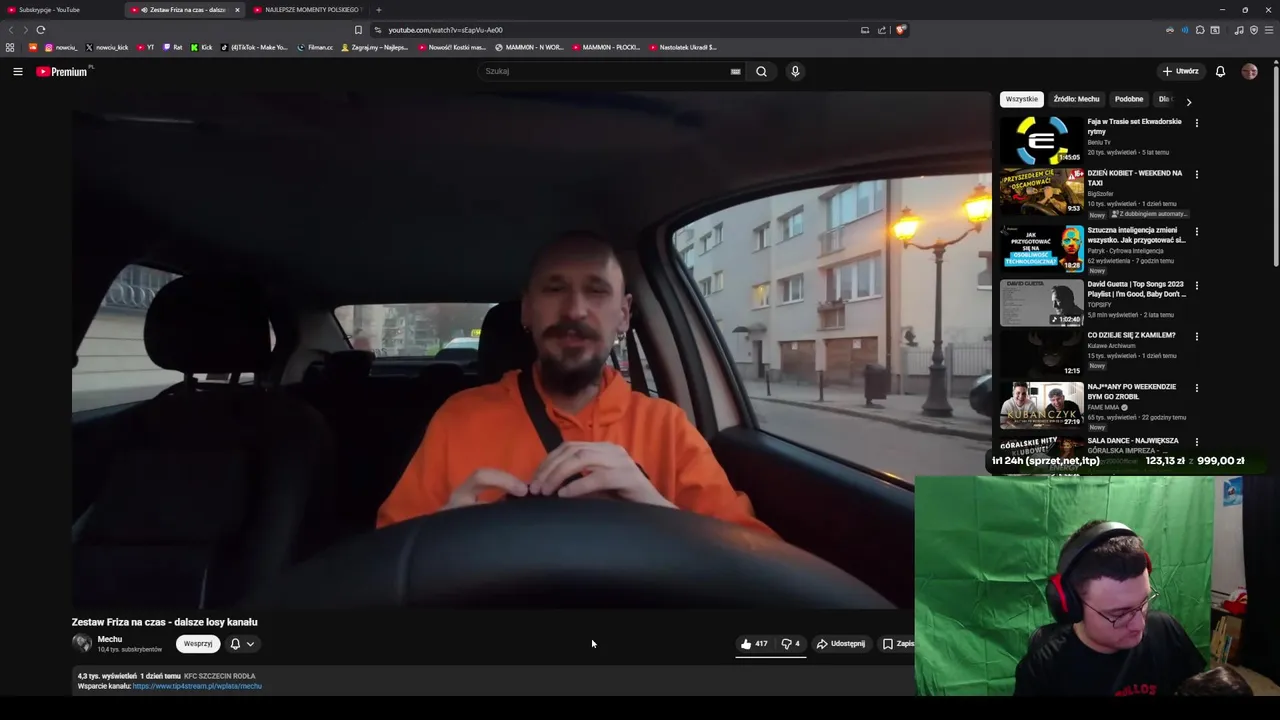Open Brave Shields lion icon
1280x720 pixels.
(x=900, y=30)
